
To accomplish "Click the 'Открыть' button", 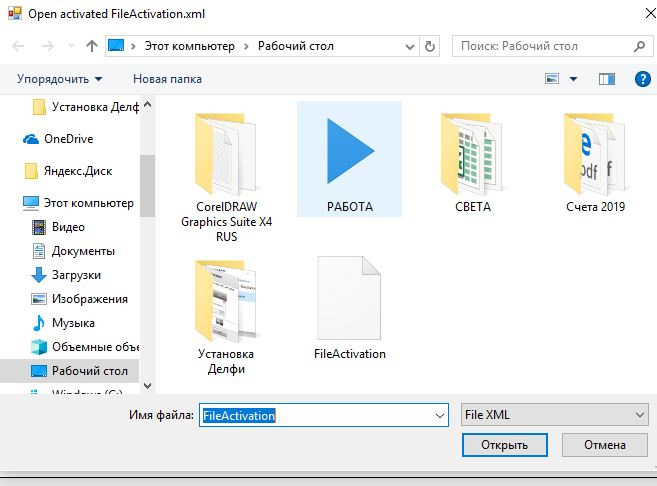I will coord(504,445).
